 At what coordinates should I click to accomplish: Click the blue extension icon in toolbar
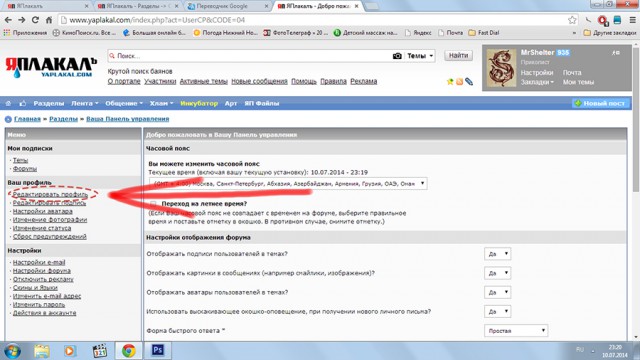coord(617,20)
